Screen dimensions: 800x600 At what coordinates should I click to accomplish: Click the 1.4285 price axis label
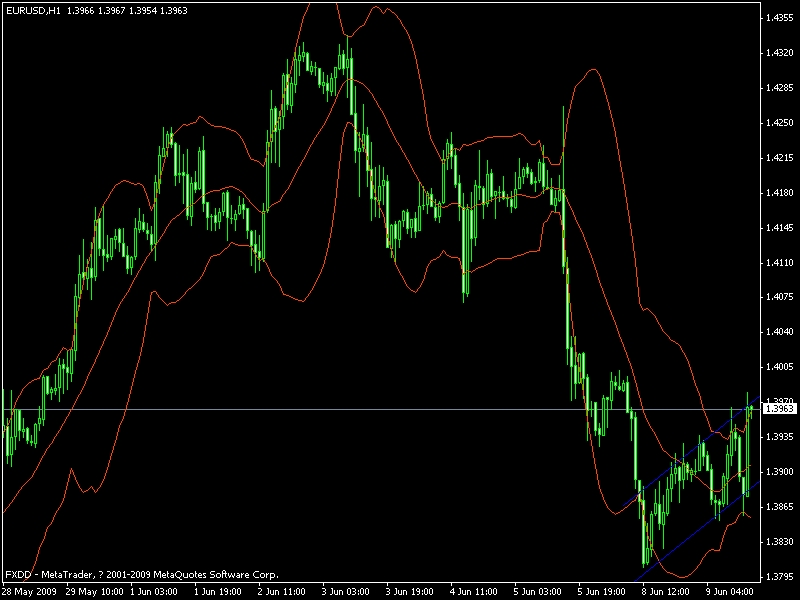tap(780, 88)
